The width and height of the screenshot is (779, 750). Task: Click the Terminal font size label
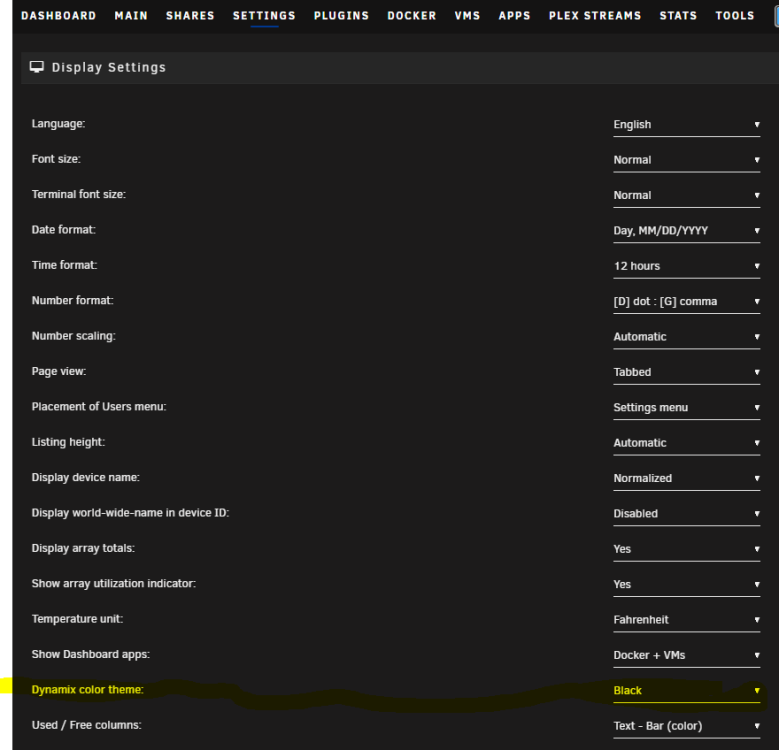(78, 194)
